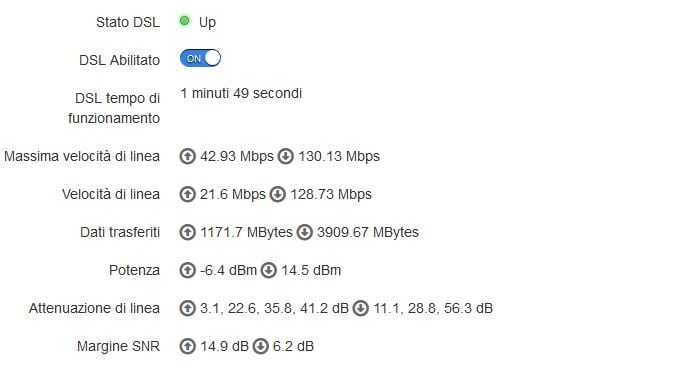The width and height of the screenshot is (673, 374).
Task: Click download arrow icon beside 130.13 Mbps
Action: click(x=286, y=156)
